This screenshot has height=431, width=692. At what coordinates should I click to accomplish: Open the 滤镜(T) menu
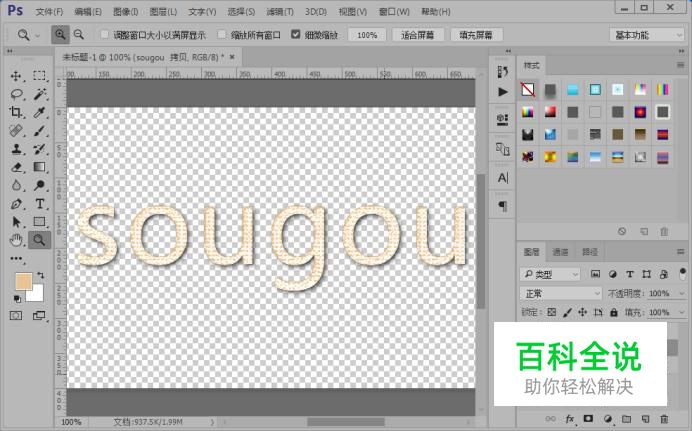pos(280,11)
